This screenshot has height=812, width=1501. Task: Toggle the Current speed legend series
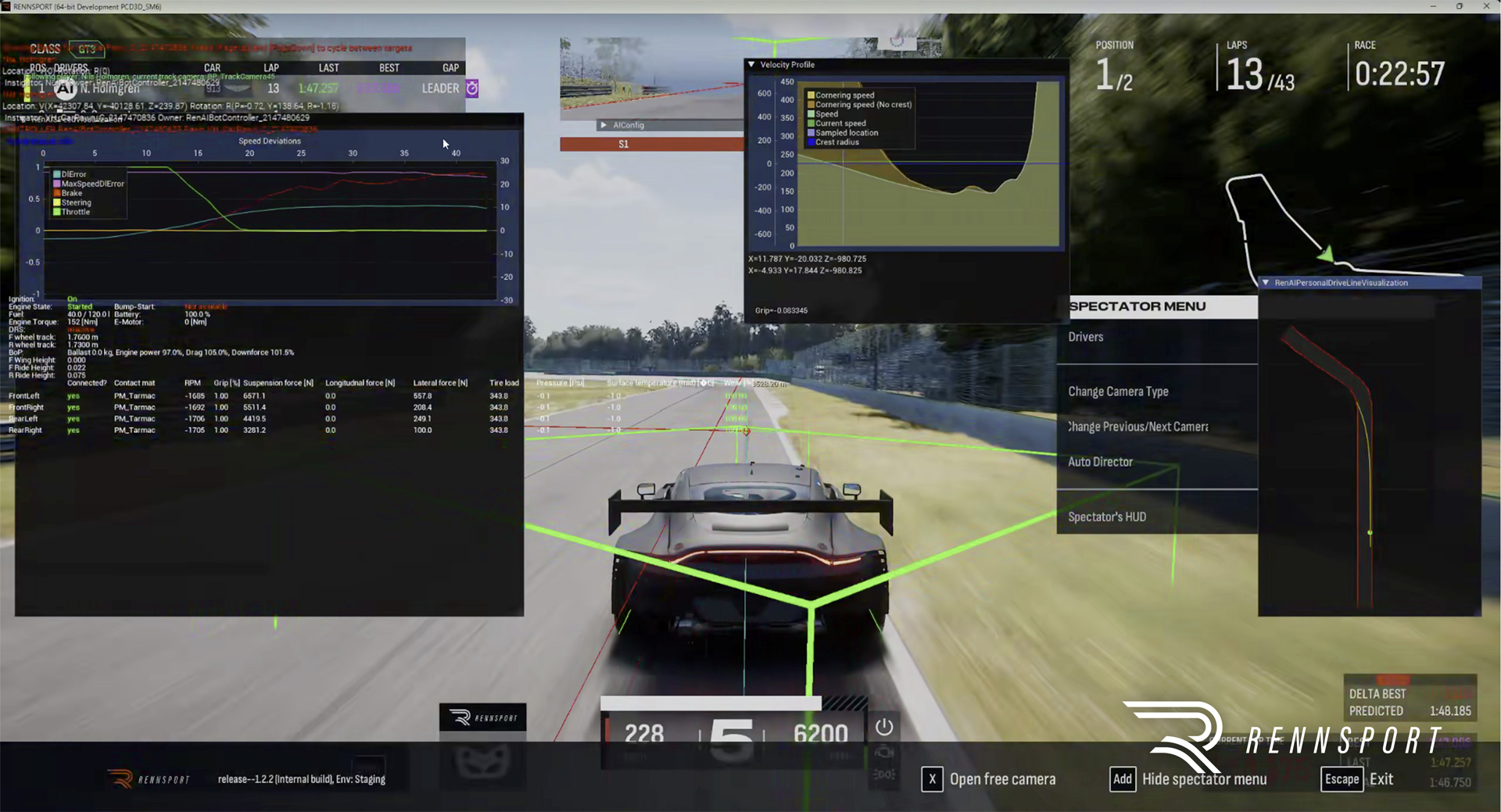click(836, 123)
